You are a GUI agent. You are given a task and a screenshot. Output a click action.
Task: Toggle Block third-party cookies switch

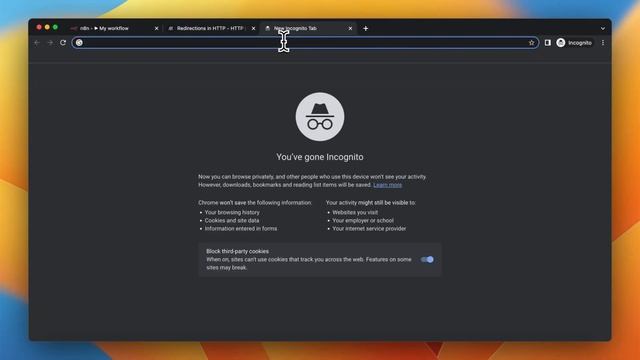(427, 260)
